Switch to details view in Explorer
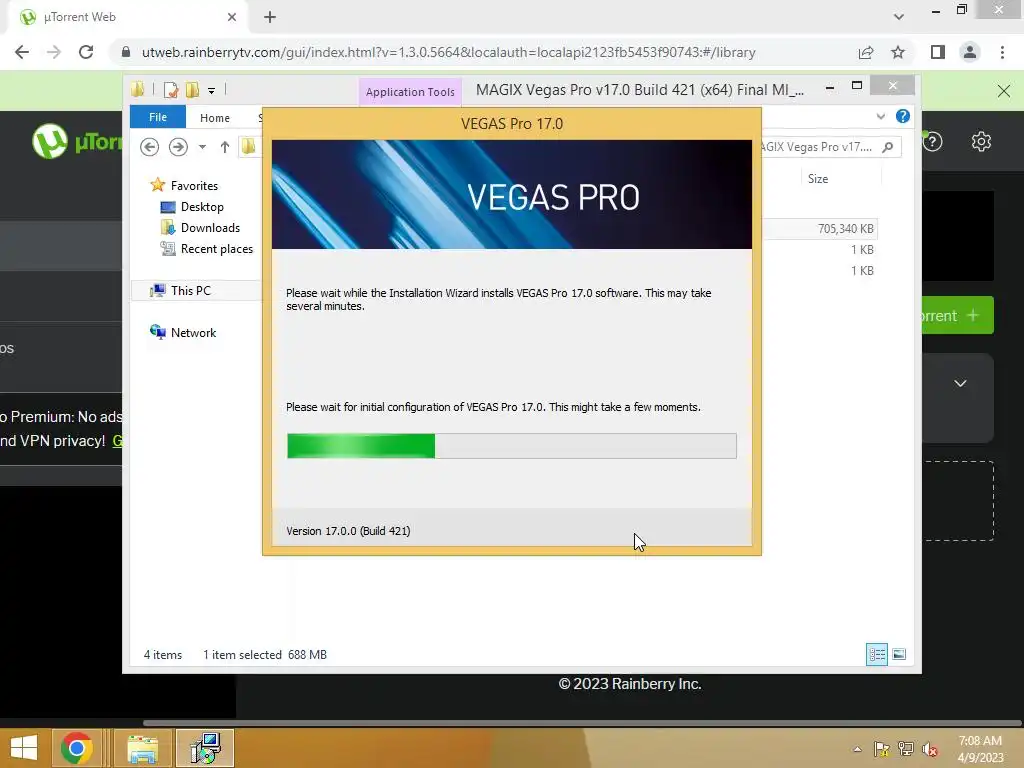1024x768 pixels. pos(876,654)
